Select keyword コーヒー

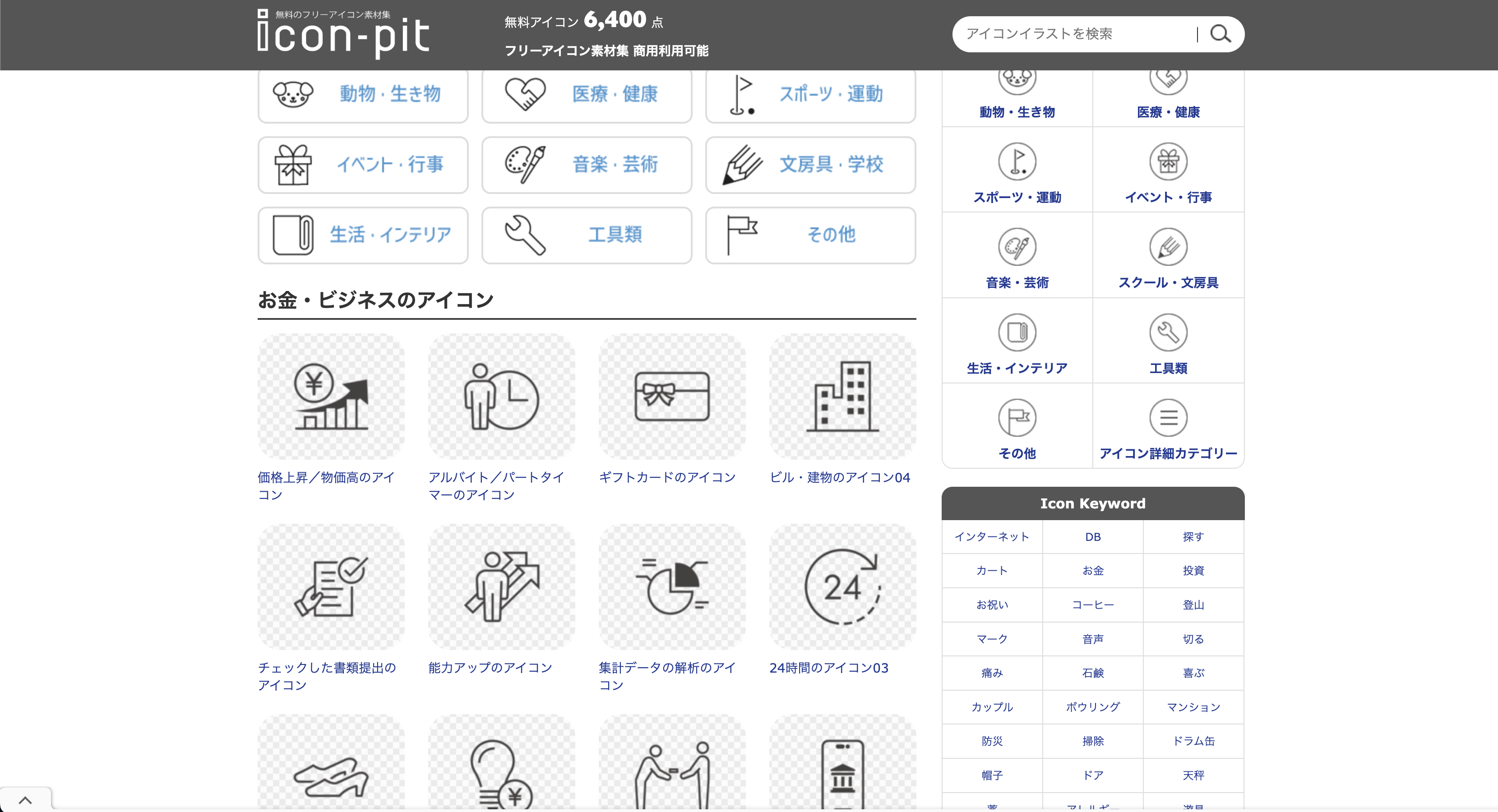pos(1093,604)
